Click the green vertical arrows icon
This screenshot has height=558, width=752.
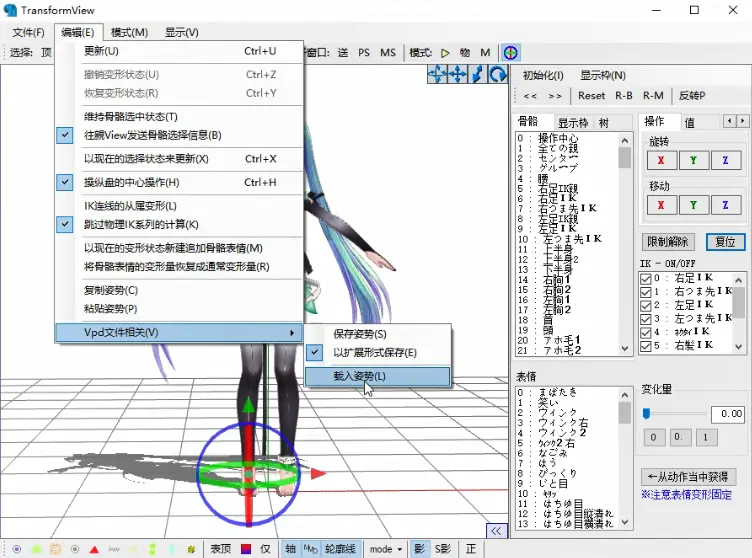tap(153, 549)
